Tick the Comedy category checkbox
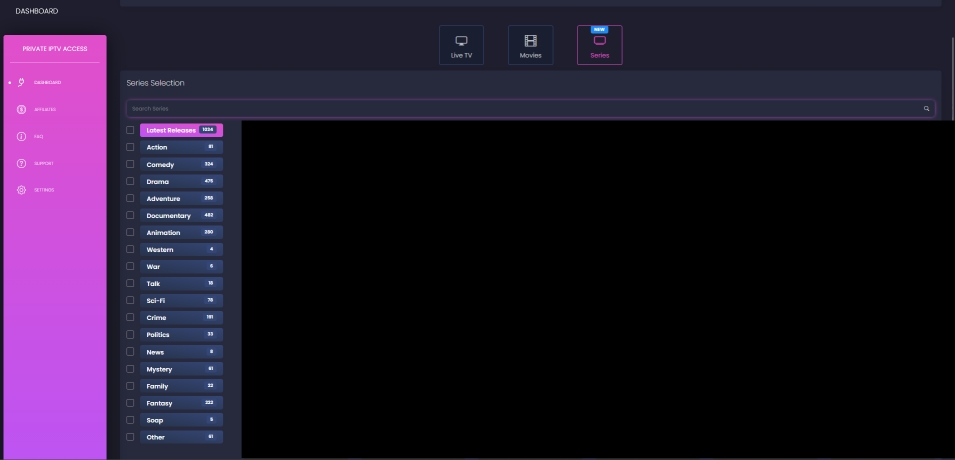Viewport: 955px width, 460px height. [130, 164]
